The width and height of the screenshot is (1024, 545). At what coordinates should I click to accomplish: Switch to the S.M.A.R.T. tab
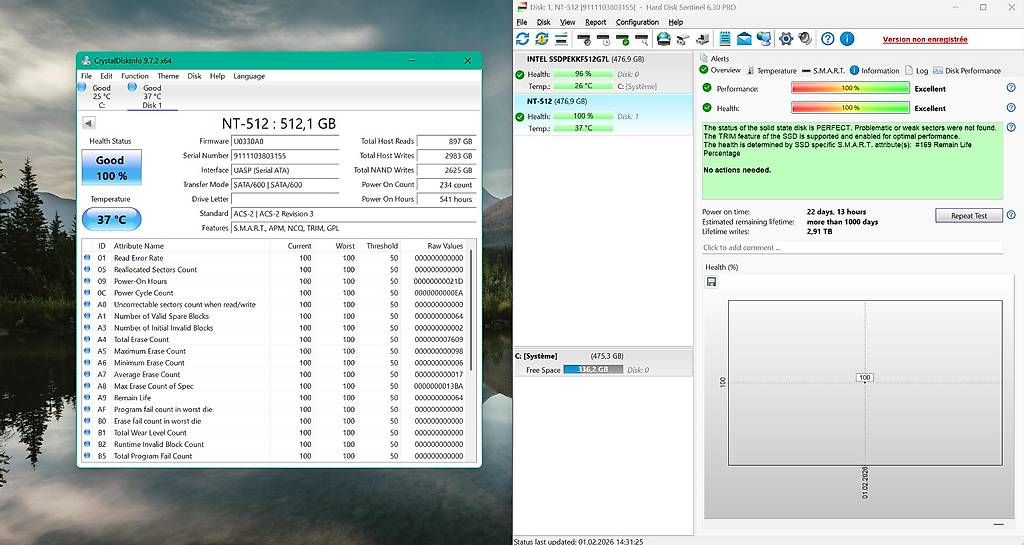pyautogui.click(x=824, y=70)
